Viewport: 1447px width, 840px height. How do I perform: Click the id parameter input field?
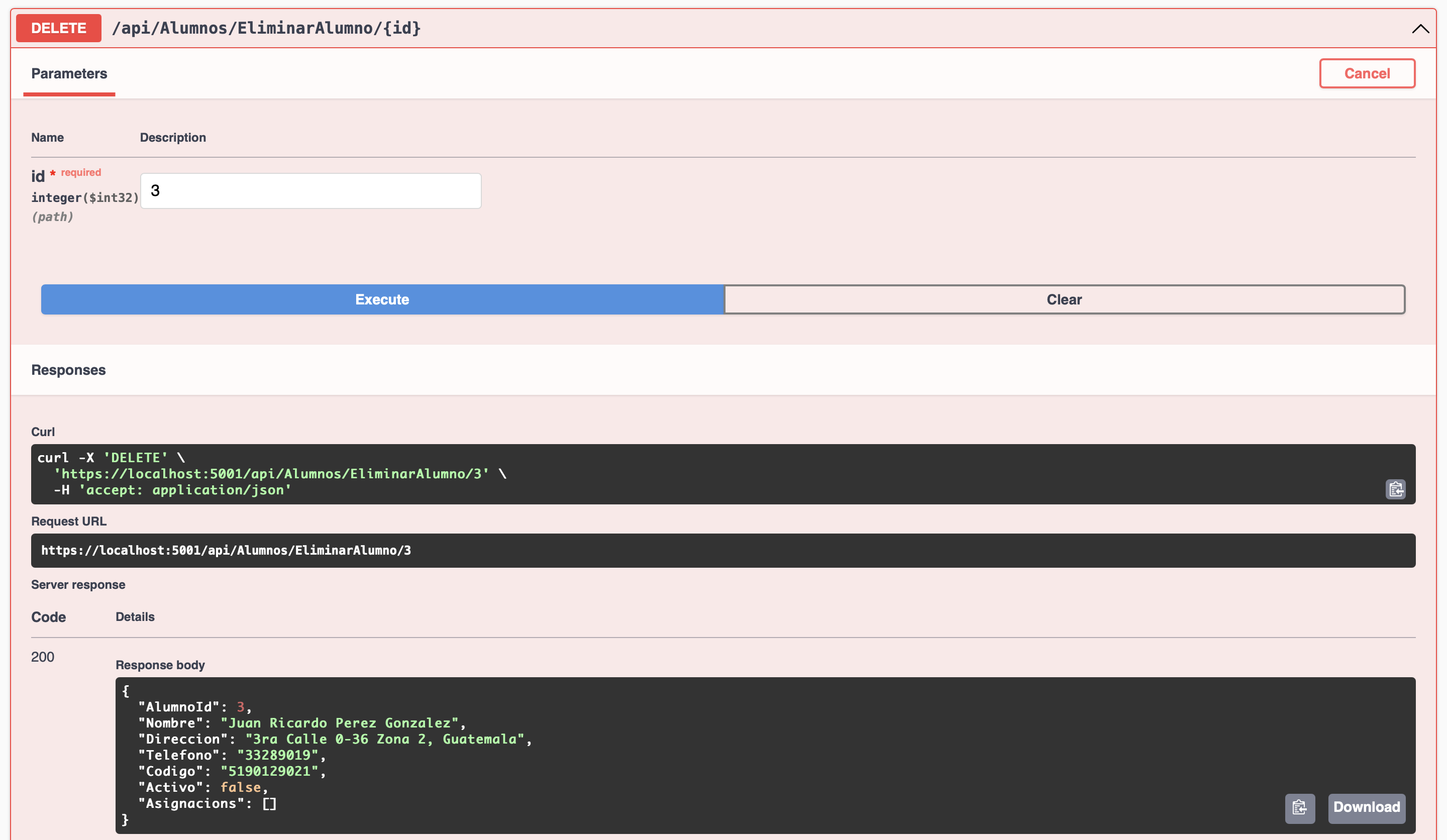pos(311,190)
